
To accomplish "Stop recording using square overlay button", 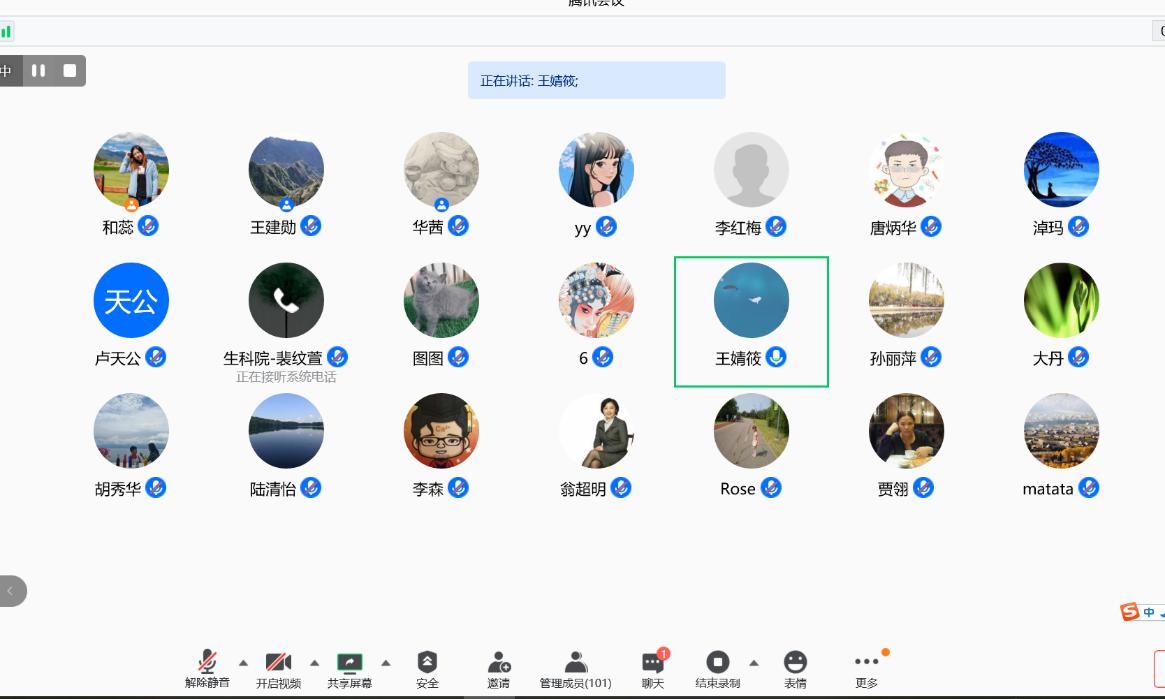I will [70, 71].
